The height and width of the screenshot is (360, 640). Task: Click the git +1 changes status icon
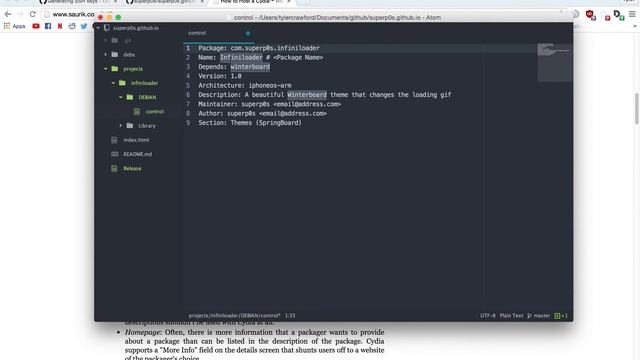coord(561,316)
